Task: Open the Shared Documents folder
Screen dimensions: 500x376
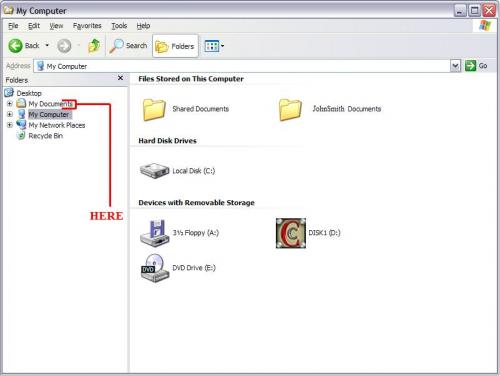Action: tap(186, 109)
